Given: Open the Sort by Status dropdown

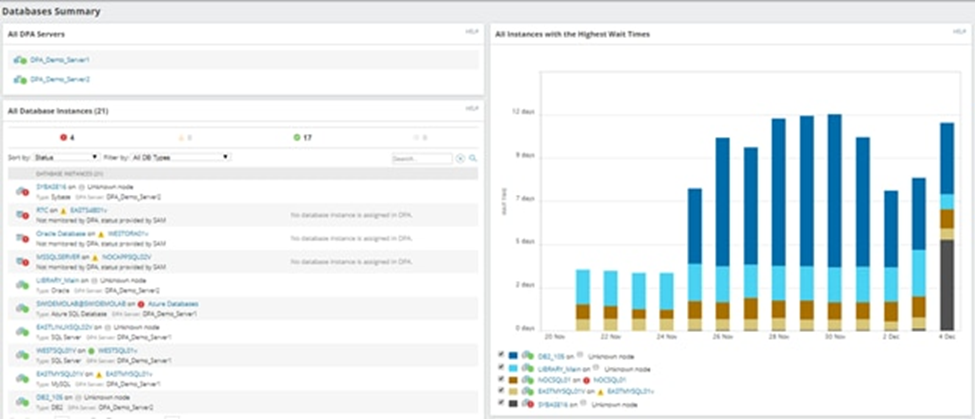Looking at the screenshot, I should click(67, 158).
